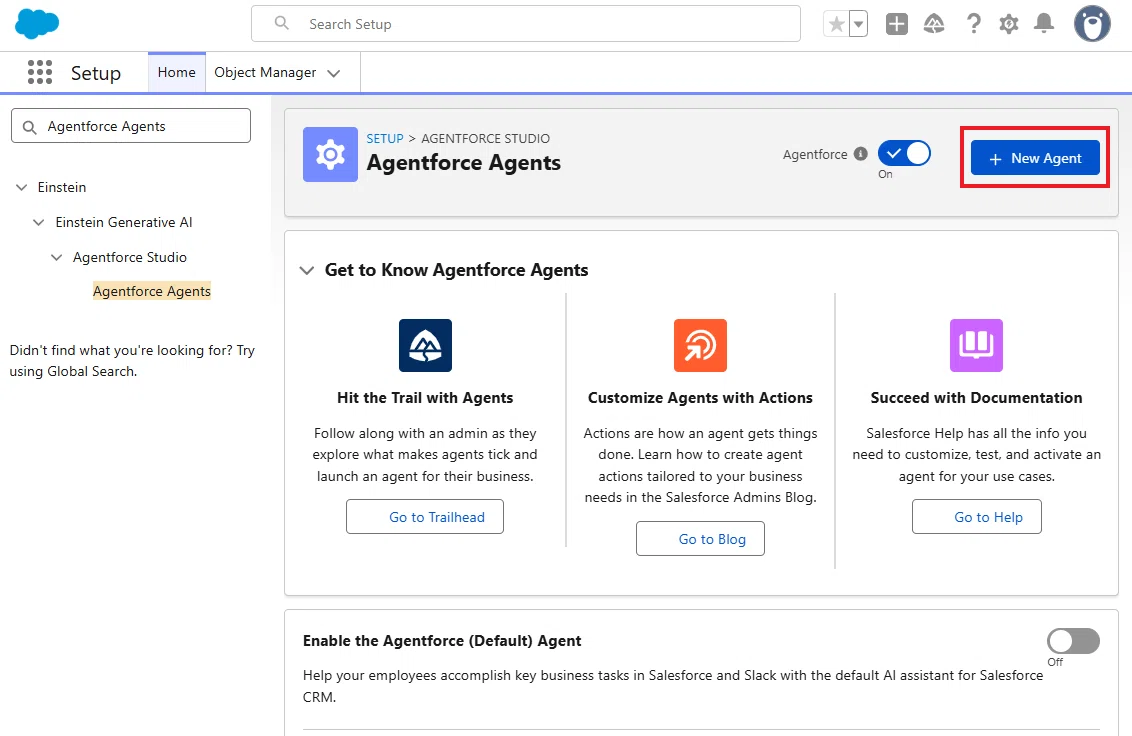This screenshot has width=1132, height=736.
Task: Open the Help question mark icon
Action: 973,24
